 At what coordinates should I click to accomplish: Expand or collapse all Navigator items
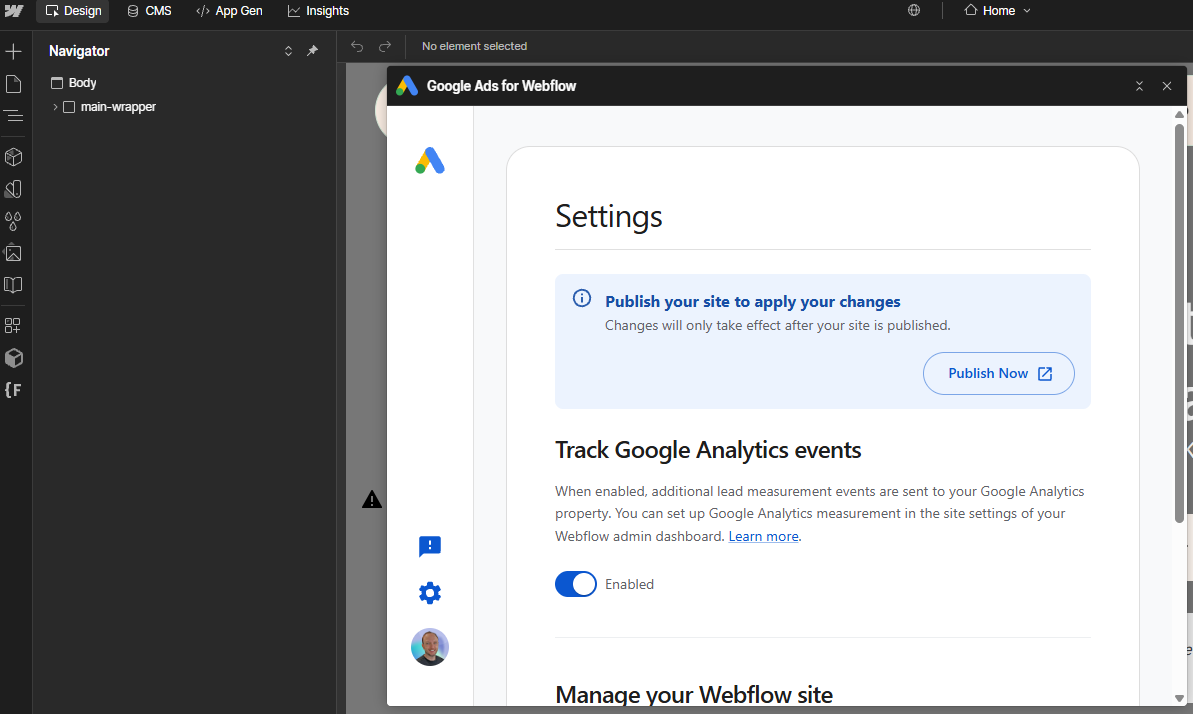coord(288,51)
